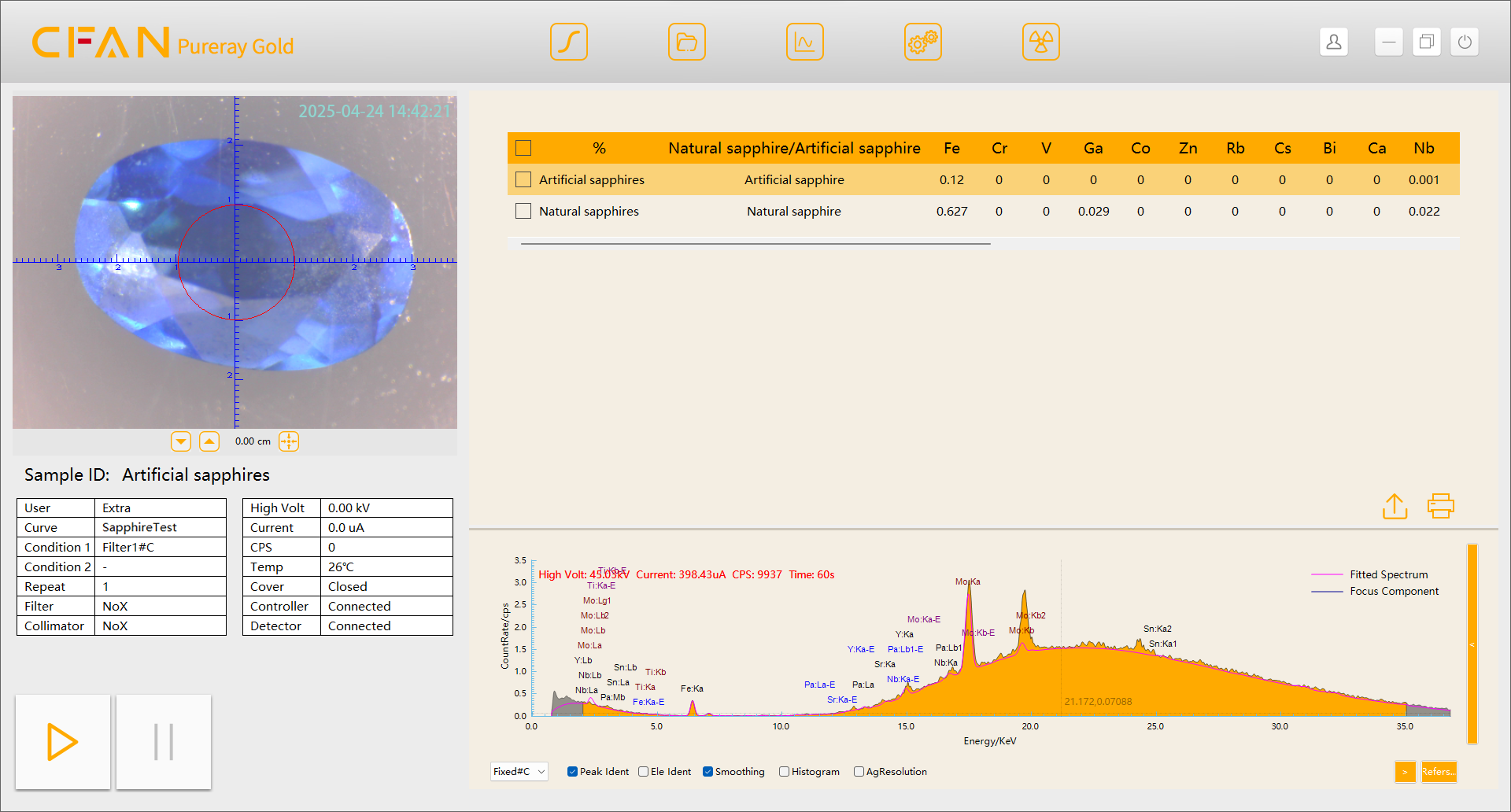Enable the Ele Ident checkbox
The width and height of the screenshot is (1511, 812).
tap(643, 772)
